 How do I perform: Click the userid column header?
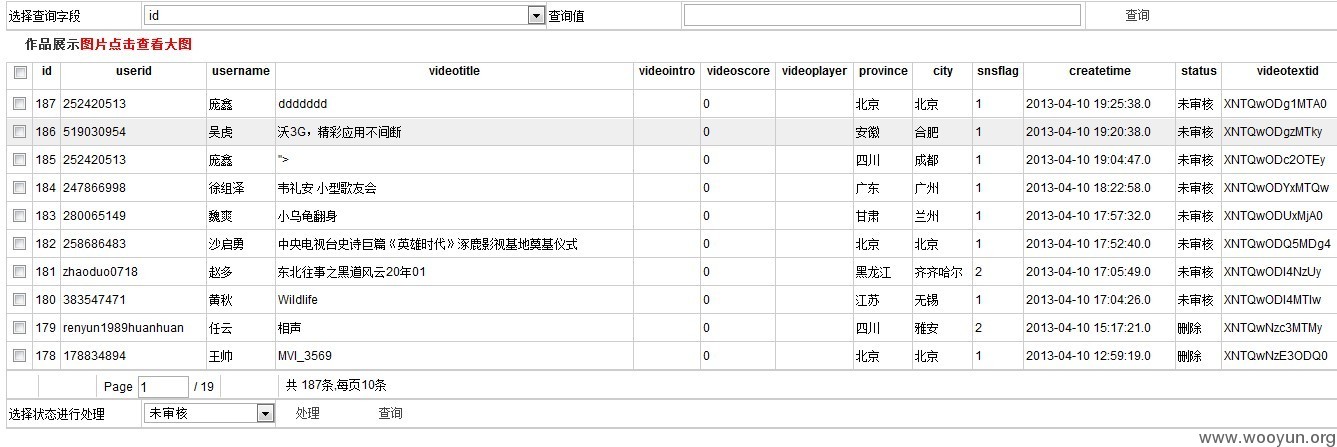[x=134, y=71]
